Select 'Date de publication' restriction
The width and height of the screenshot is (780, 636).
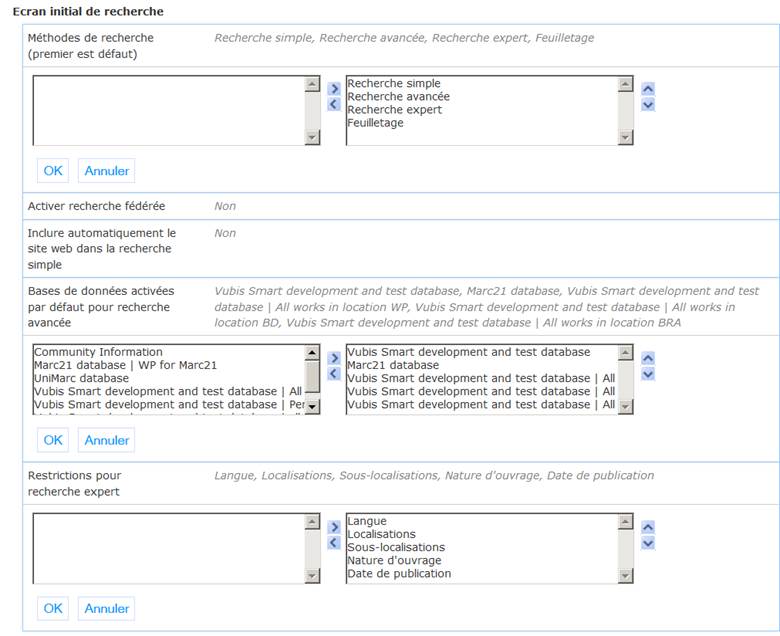(x=399, y=573)
